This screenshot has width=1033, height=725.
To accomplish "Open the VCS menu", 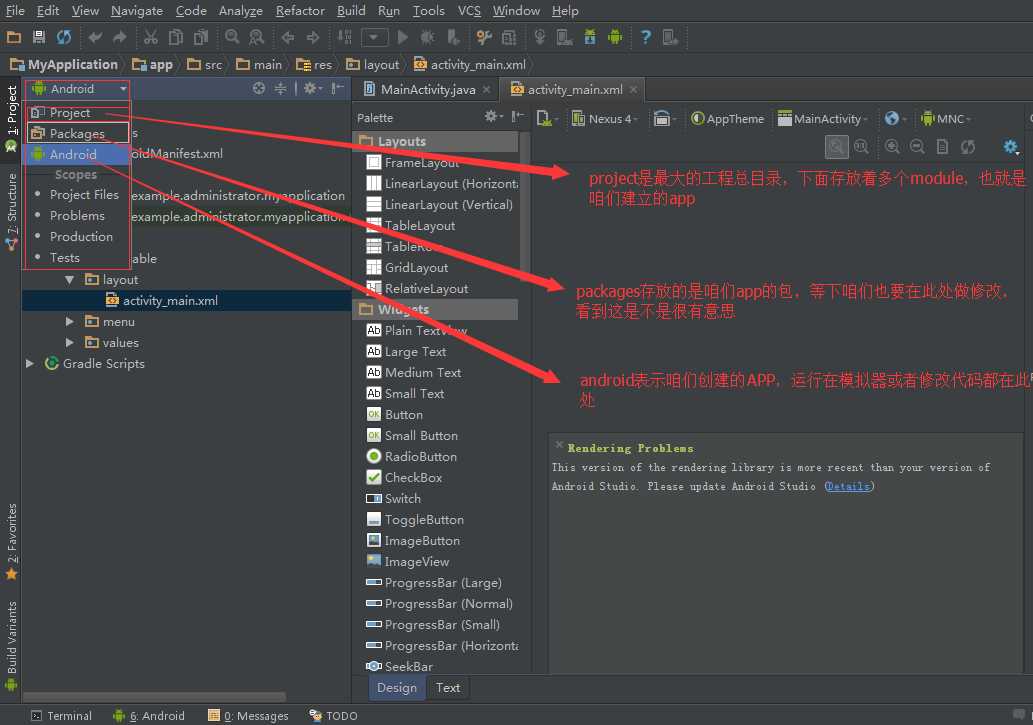I will click(469, 11).
